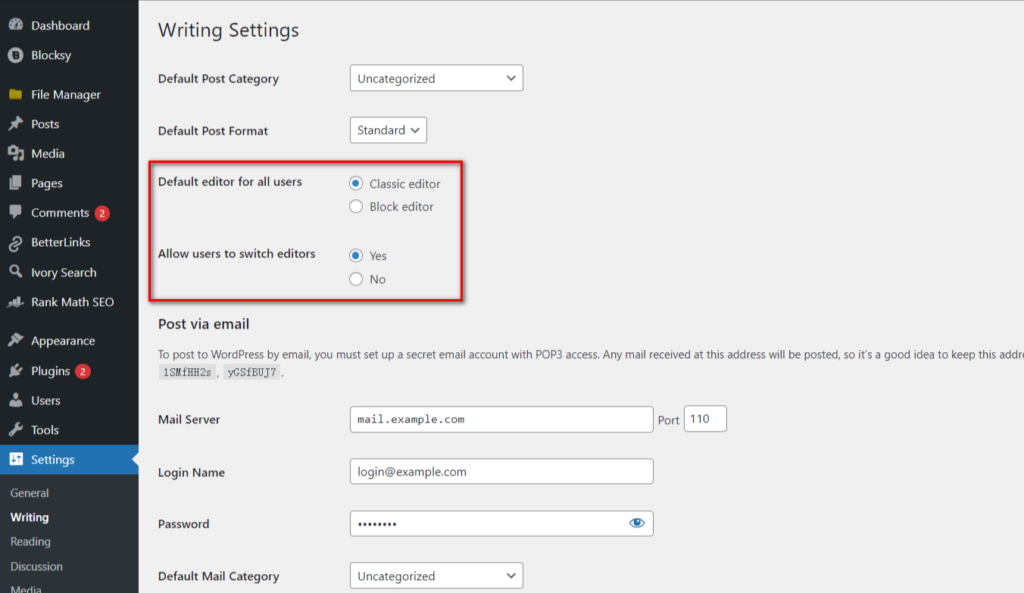The image size is (1024, 593).
Task: Click the Posts pushpin icon
Action: click(x=16, y=123)
